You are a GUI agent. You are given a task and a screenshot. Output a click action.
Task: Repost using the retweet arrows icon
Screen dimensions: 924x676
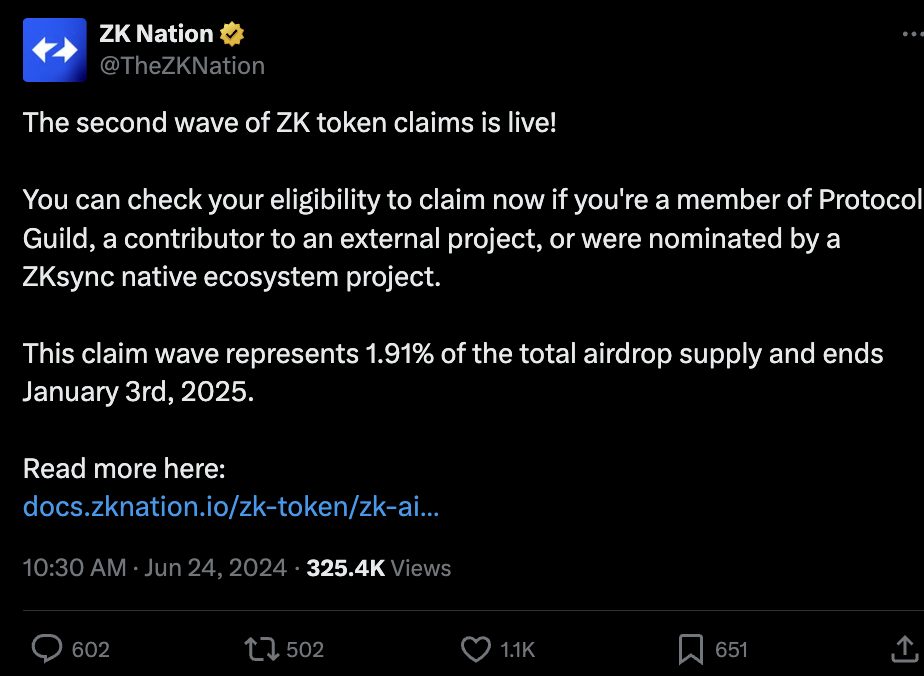click(261, 650)
